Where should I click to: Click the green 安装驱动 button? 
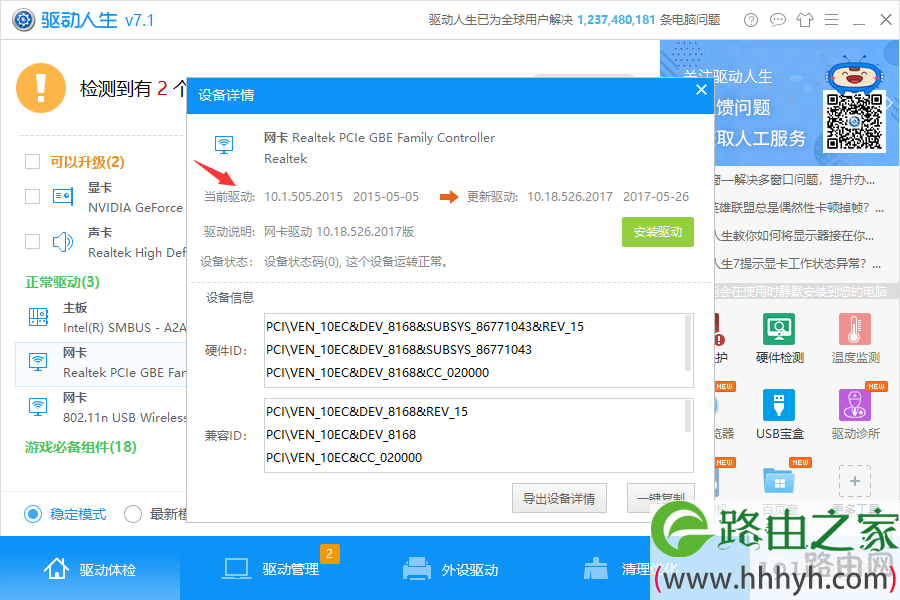[x=658, y=232]
